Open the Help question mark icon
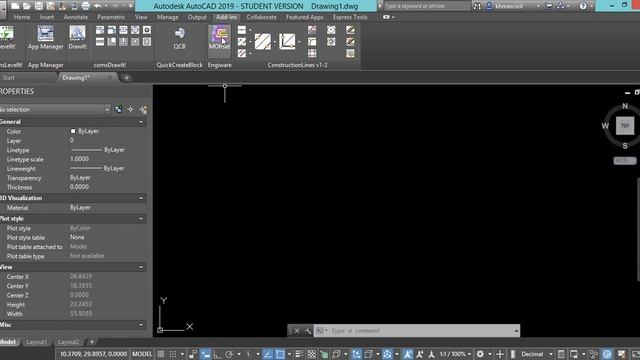 (583, 6)
